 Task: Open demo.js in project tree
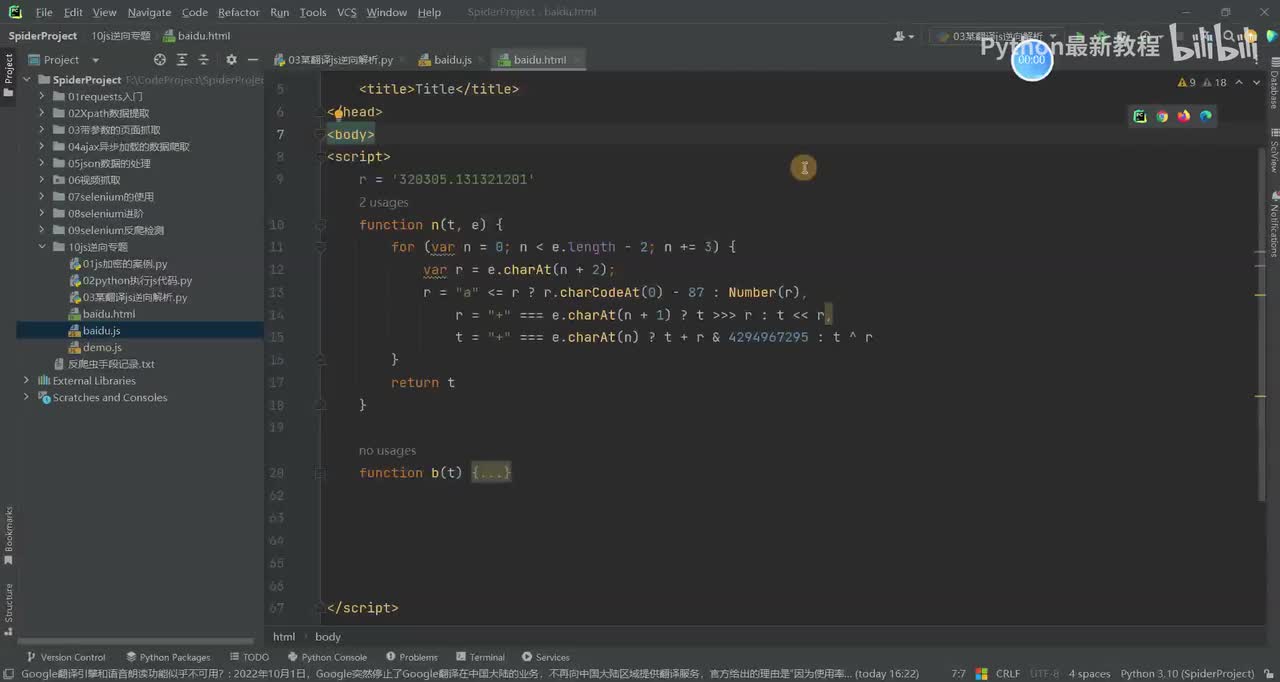(102, 347)
